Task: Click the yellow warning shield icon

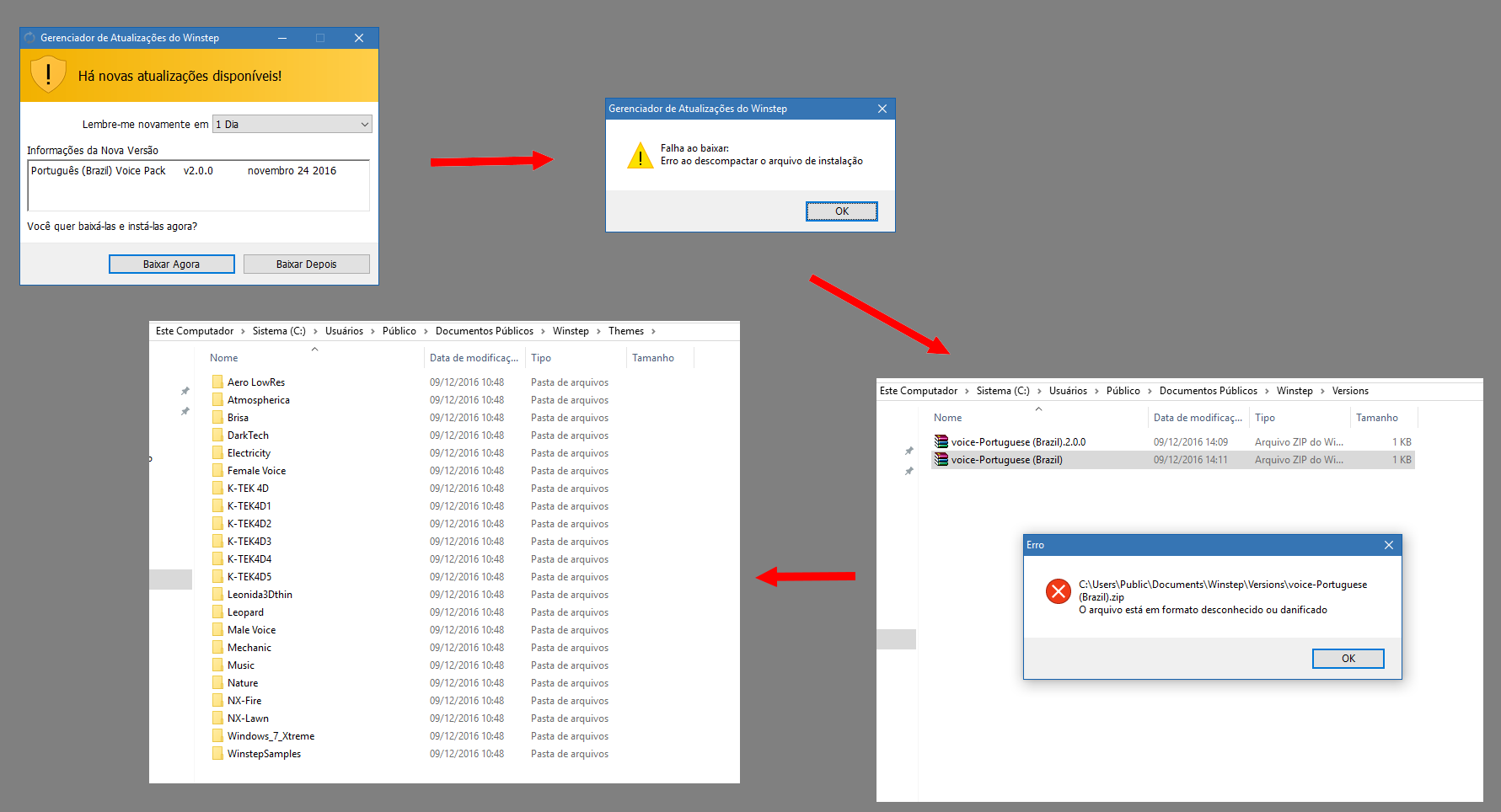Action: point(48,75)
